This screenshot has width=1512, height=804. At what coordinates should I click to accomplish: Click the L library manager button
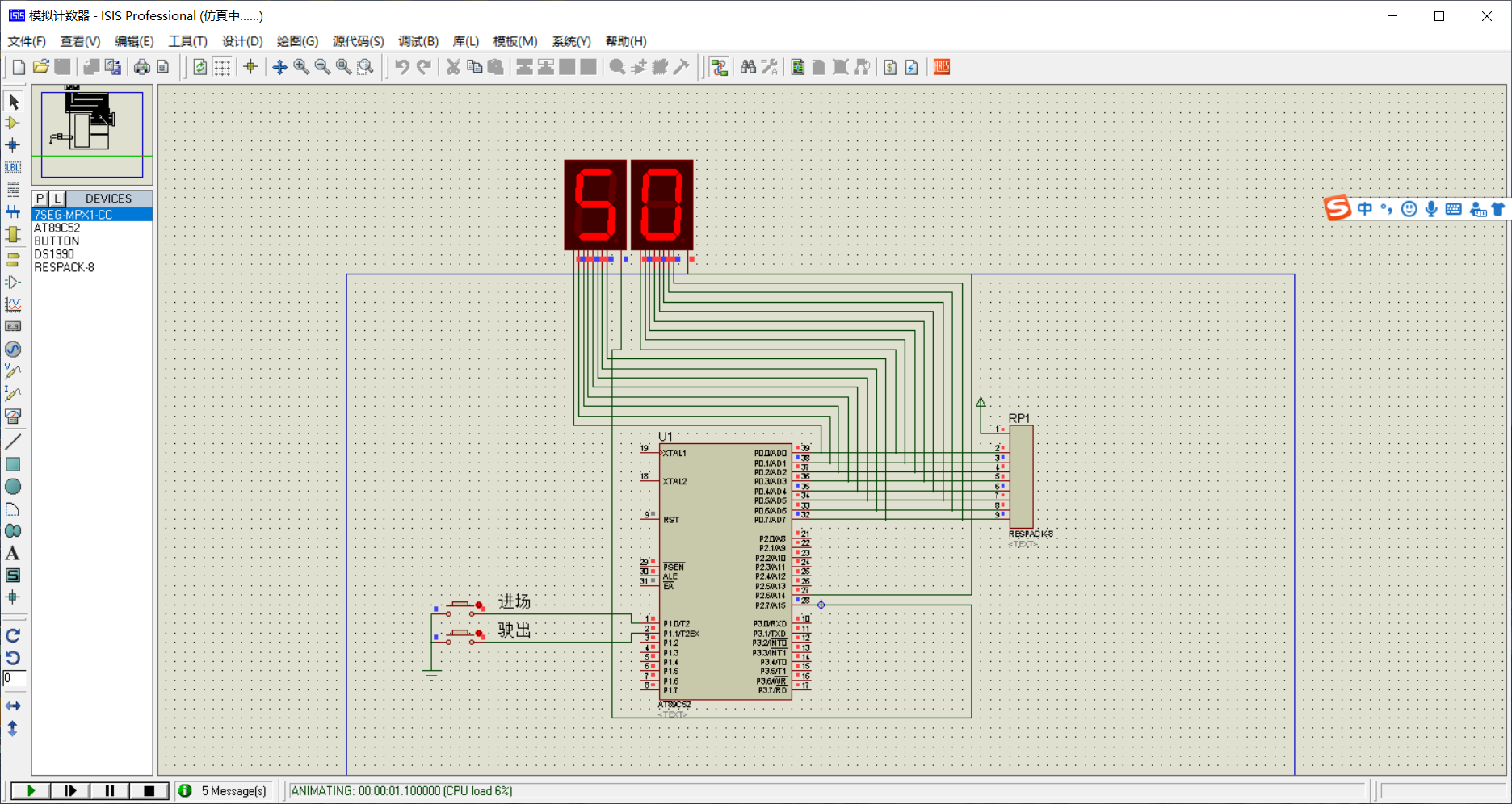[57, 199]
